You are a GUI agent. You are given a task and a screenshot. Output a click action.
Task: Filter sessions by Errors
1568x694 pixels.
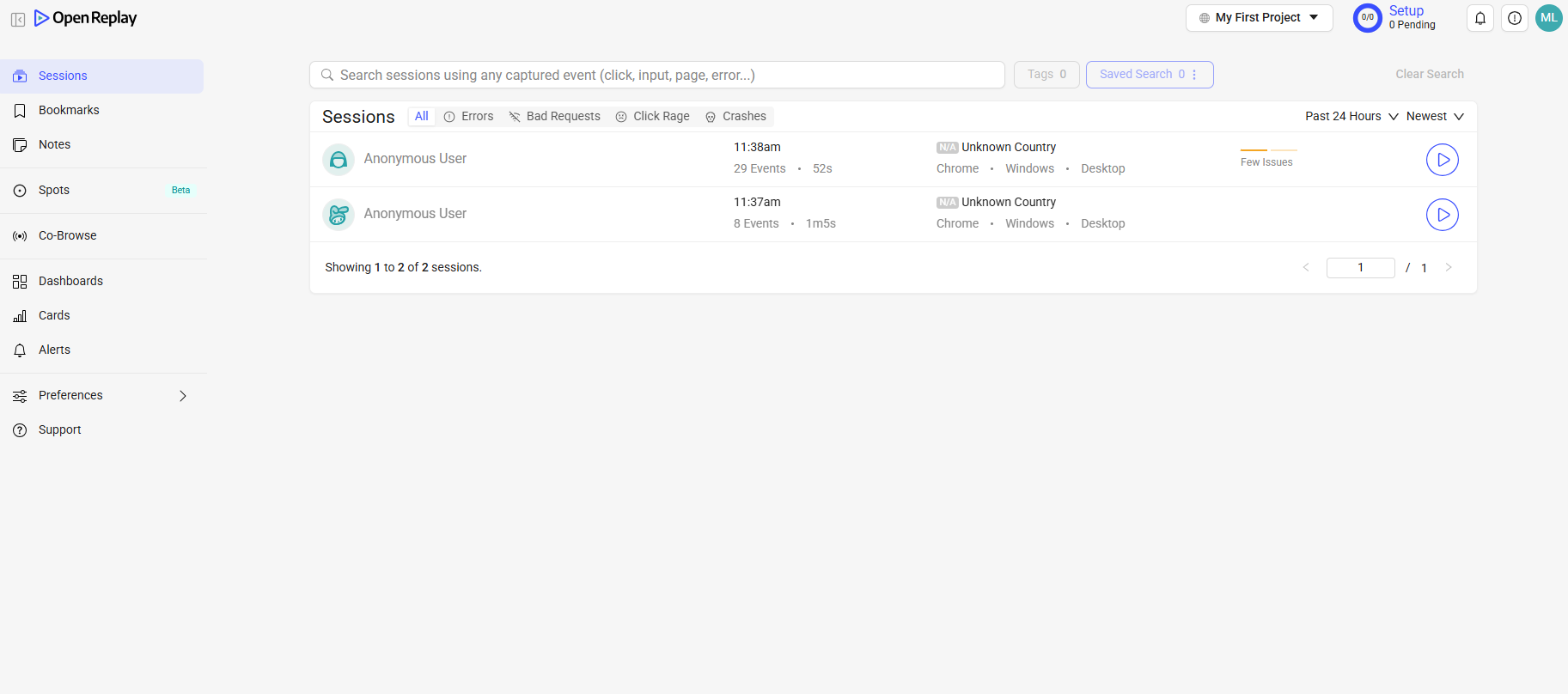pyautogui.click(x=469, y=117)
